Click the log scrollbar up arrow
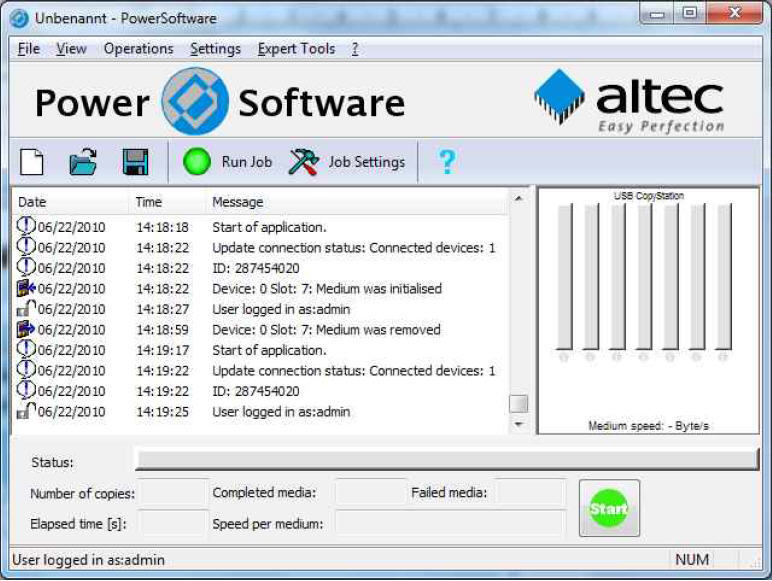The height and width of the screenshot is (581, 772). (518, 198)
